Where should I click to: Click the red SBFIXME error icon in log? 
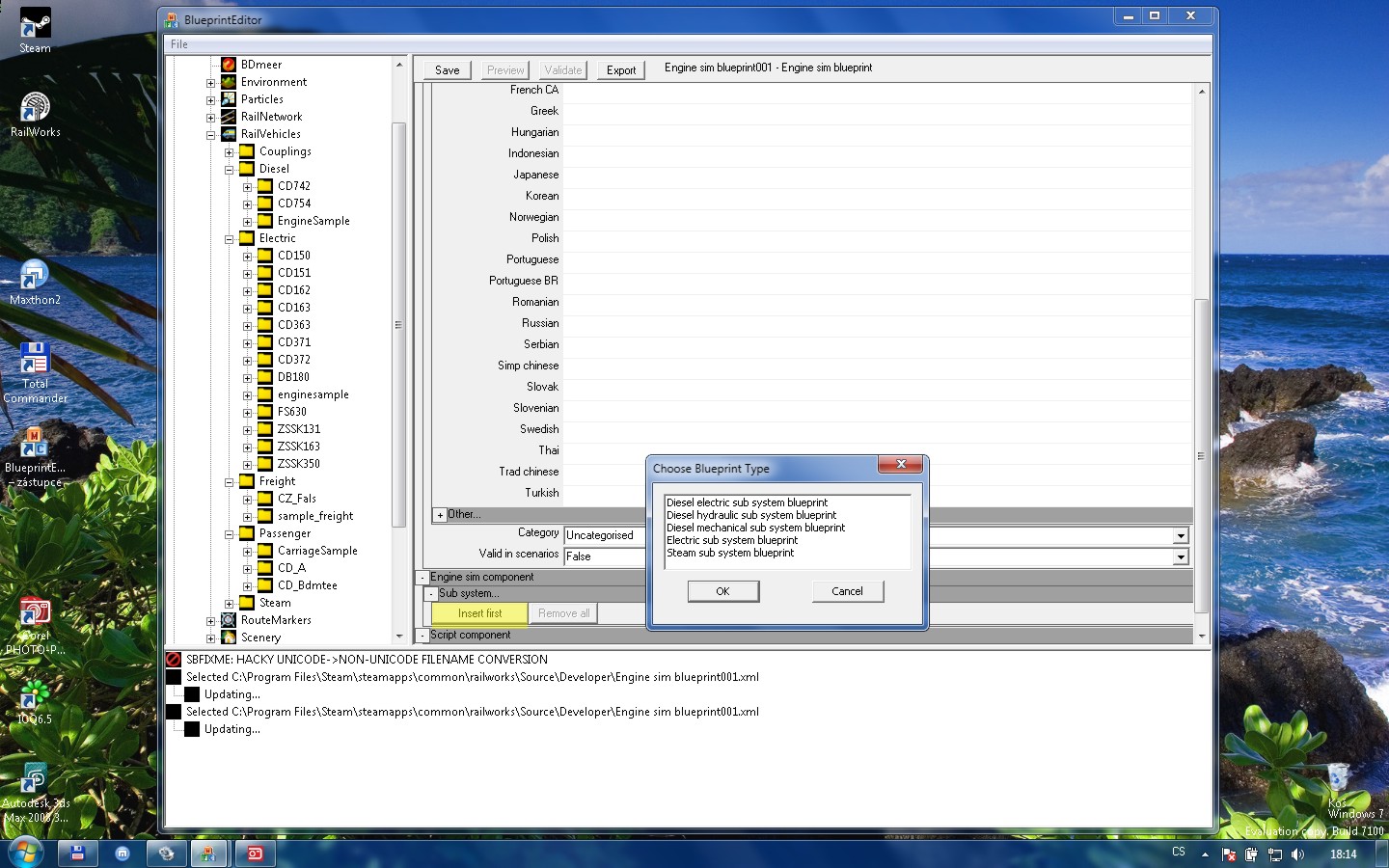[174, 660]
